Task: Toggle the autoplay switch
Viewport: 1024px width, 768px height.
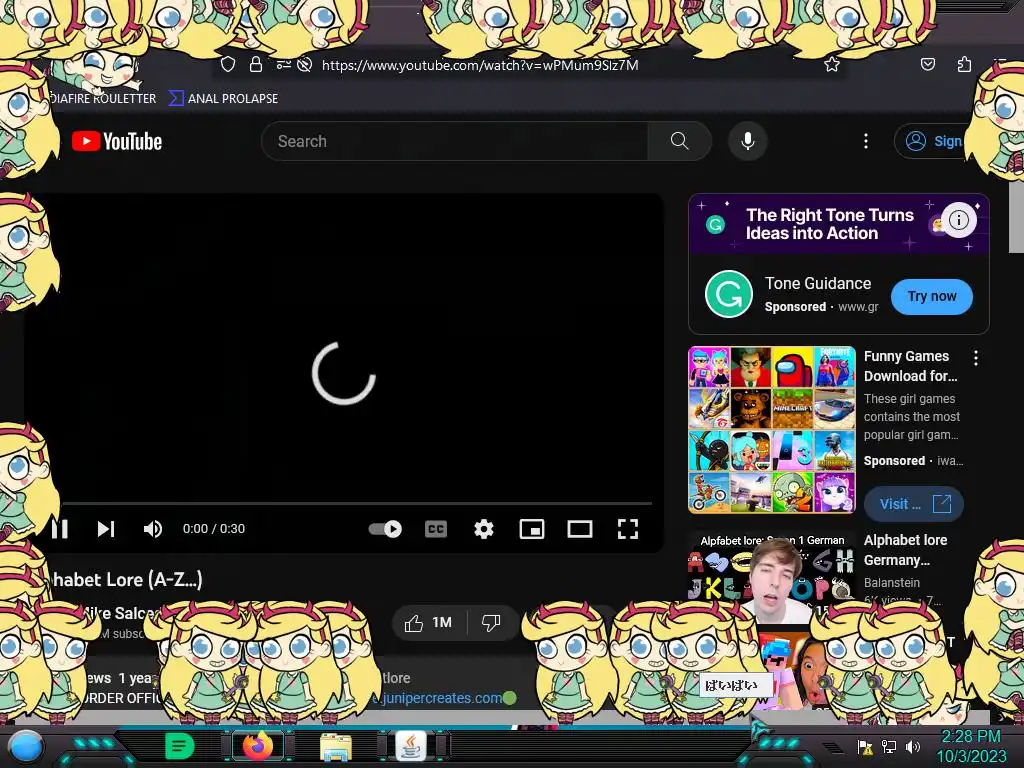Action: click(x=385, y=528)
